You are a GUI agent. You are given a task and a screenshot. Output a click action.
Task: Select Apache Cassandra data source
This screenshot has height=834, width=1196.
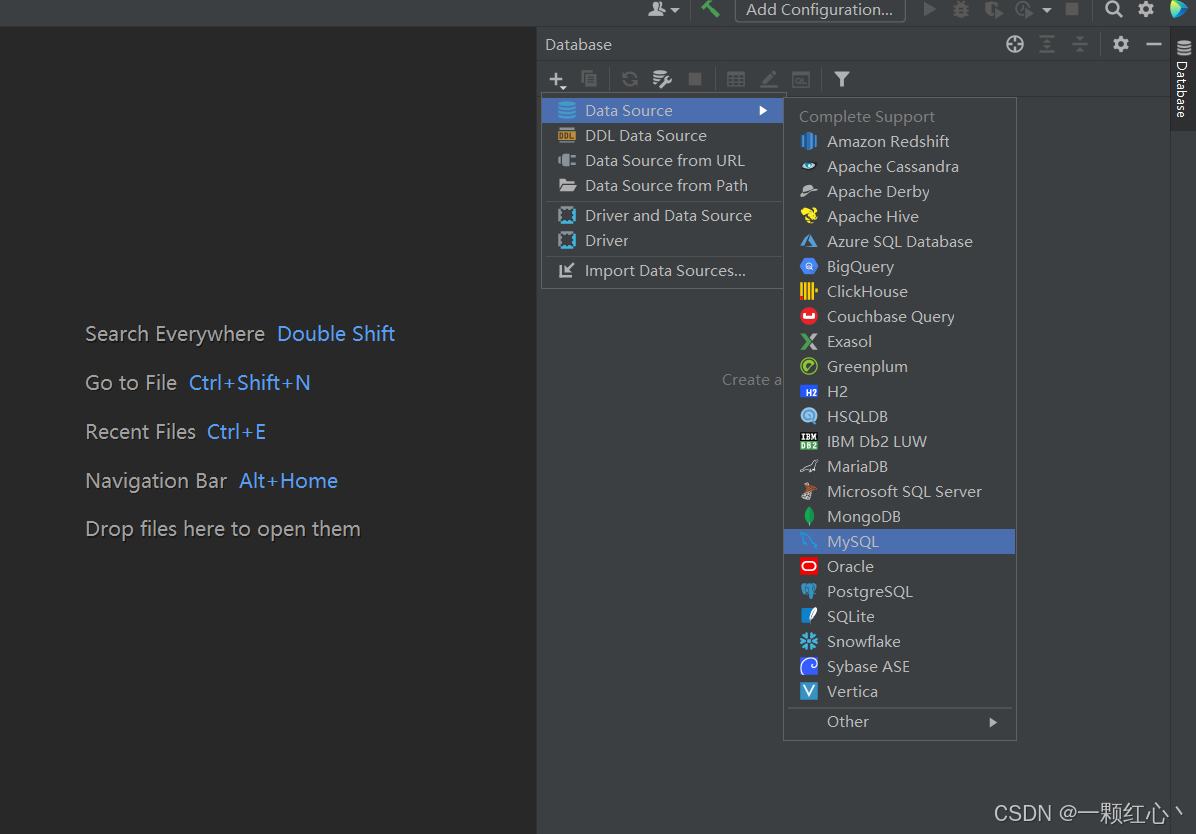pos(899,167)
